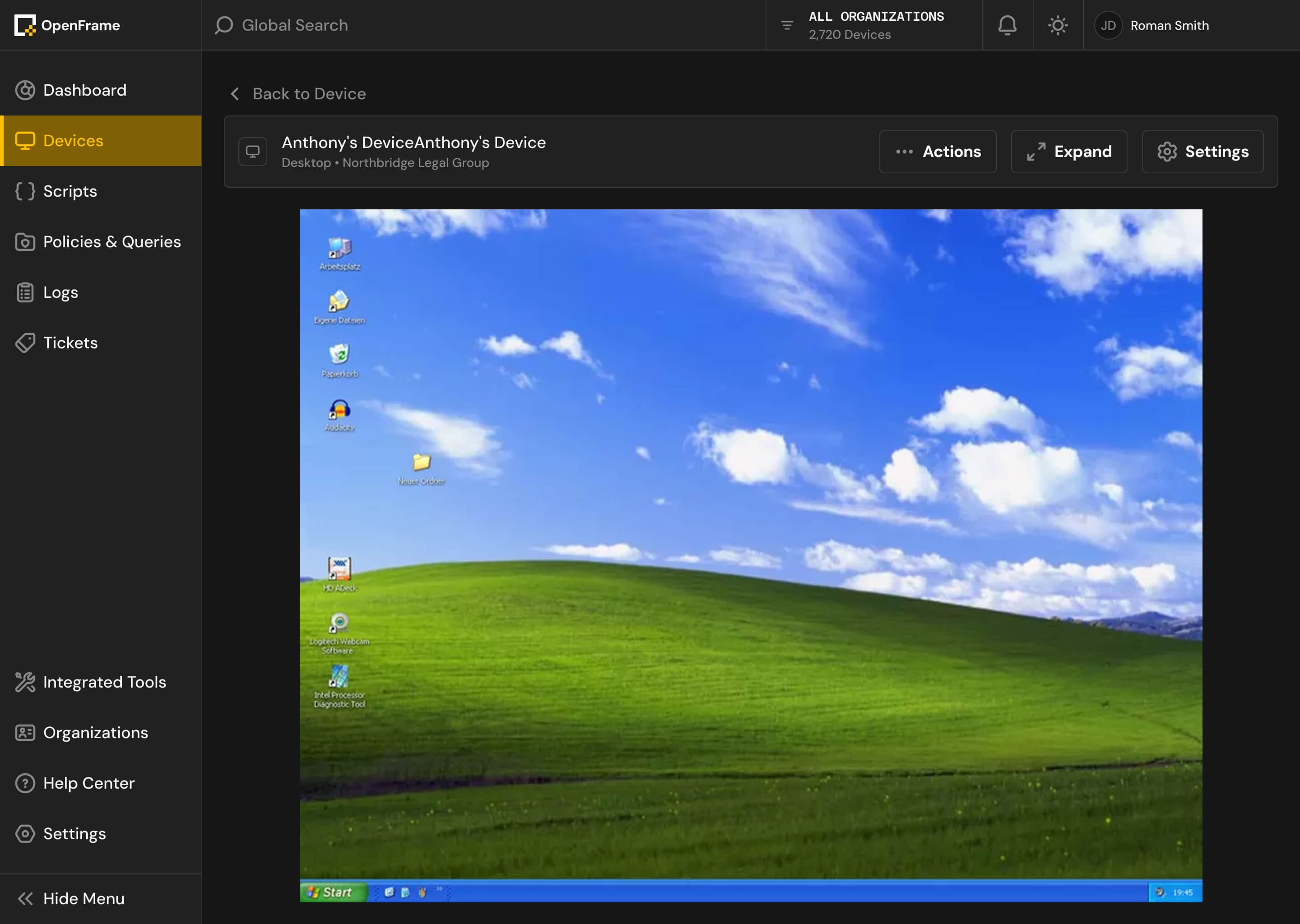Open Help Center
This screenshot has height=924, width=1300.
(101, 783)
